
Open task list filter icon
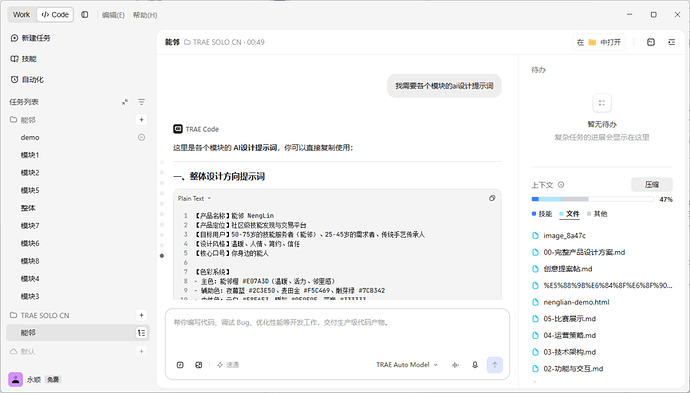click(x=141, y=102)
